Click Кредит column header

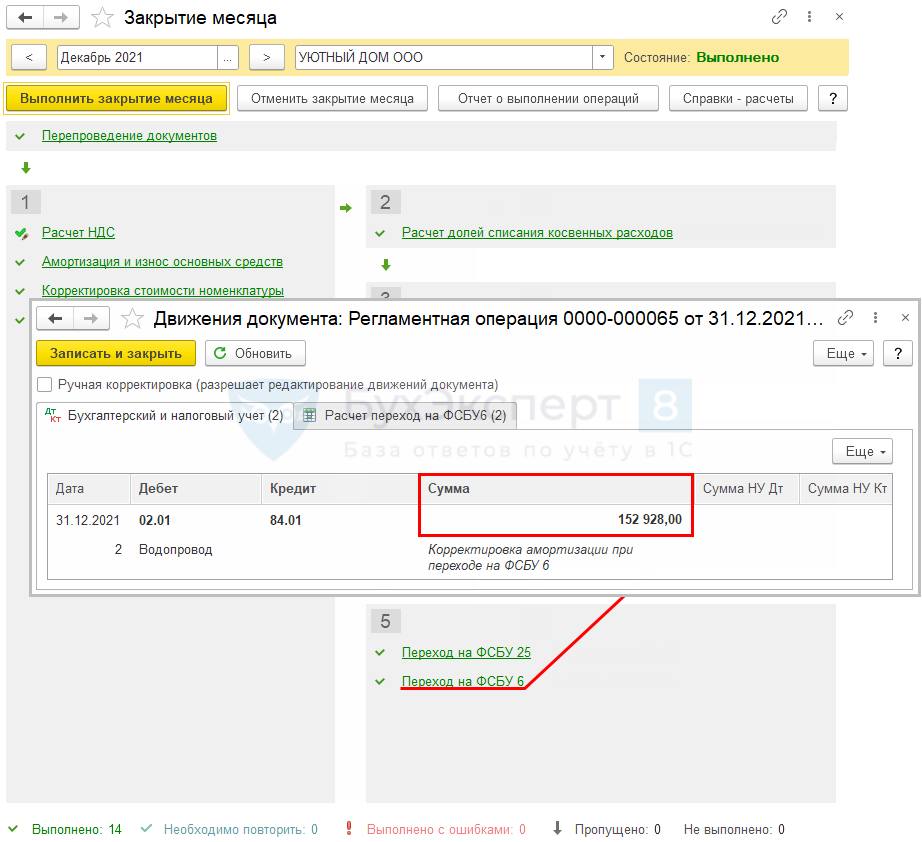(340, 489)
